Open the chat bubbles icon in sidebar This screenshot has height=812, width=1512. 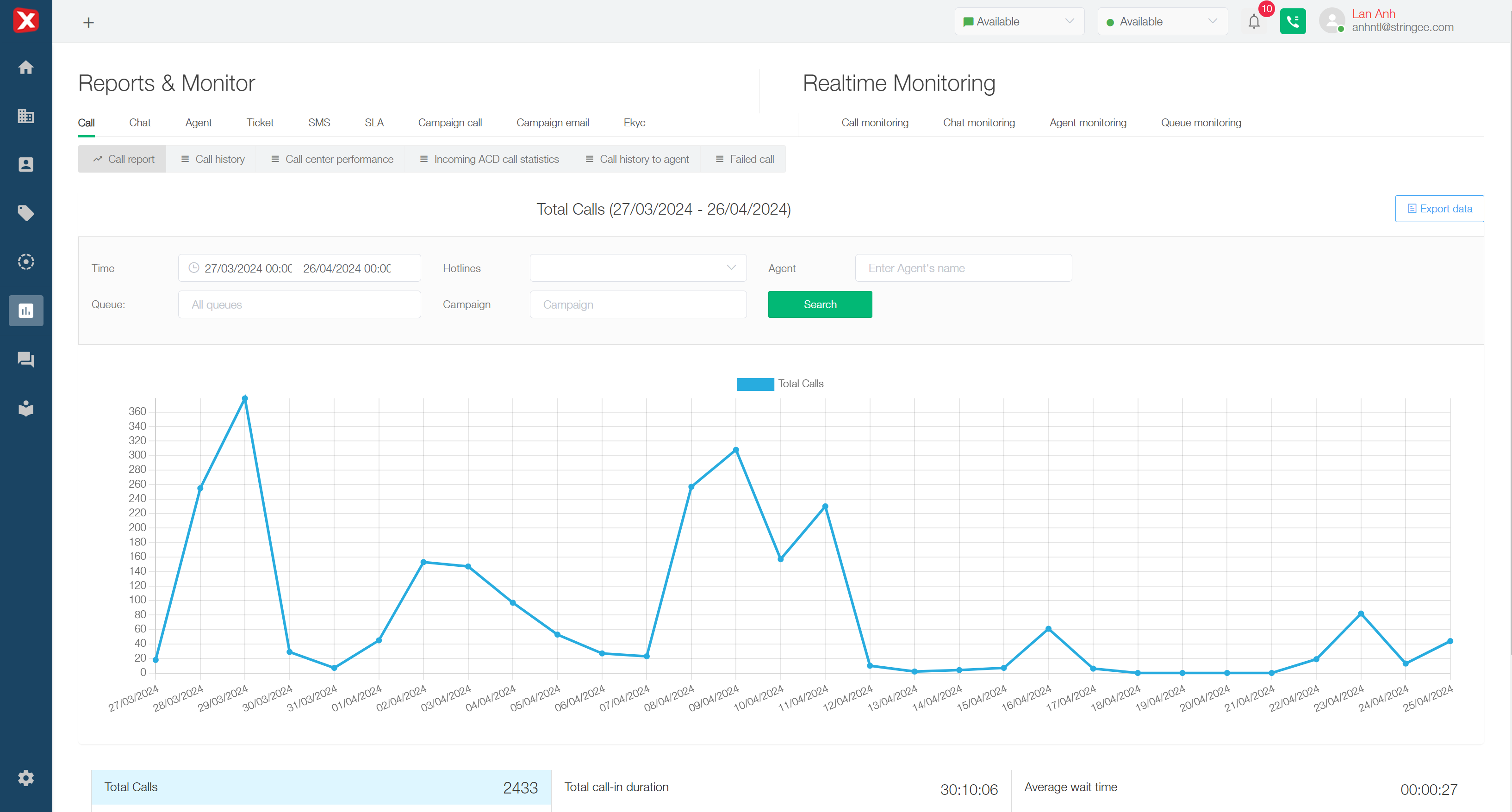[x=26, y=359]
